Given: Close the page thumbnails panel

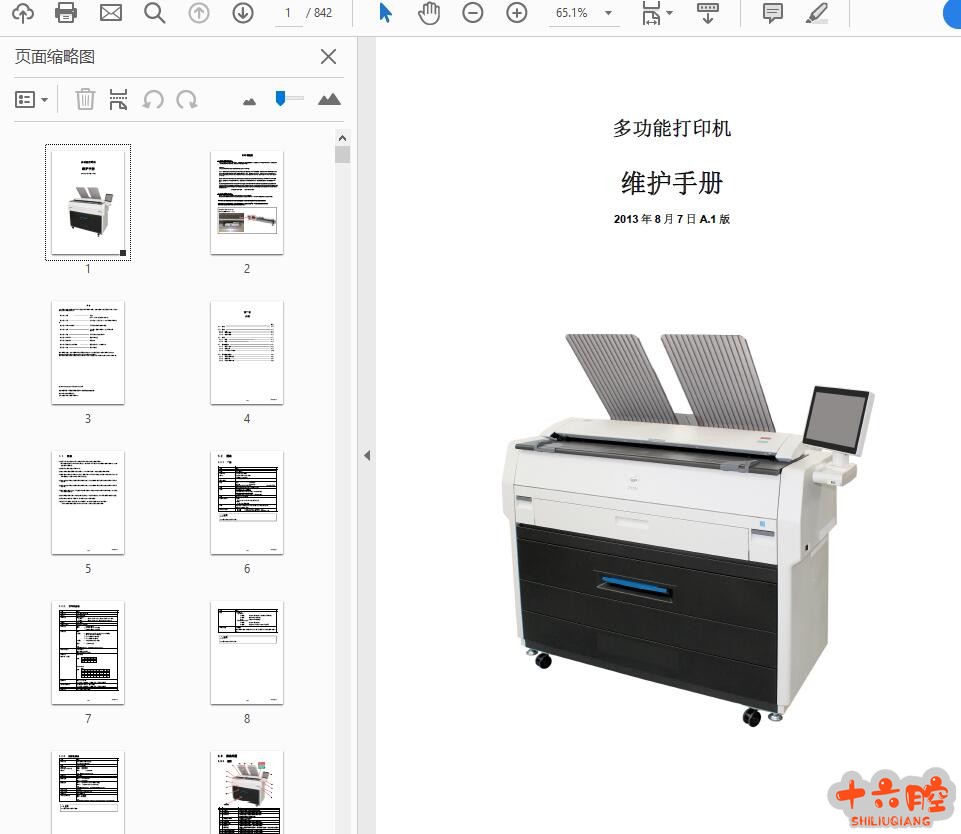Looking at the screenshot, I should click(328, 57).
